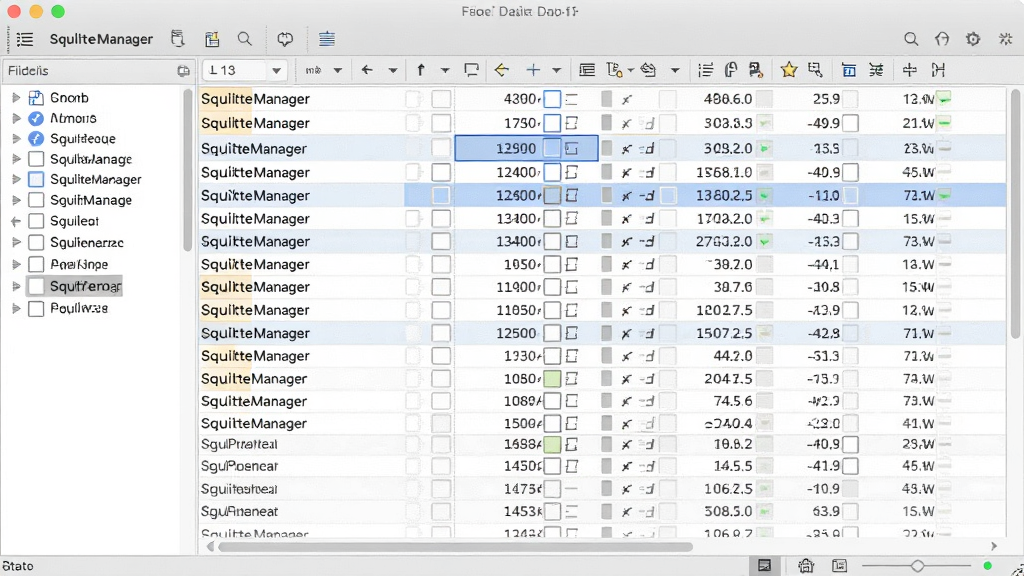The width and height of the screenshot is (1024, 576).
Task: Add a new row with the plus icon
Action: tap(533, 70)
